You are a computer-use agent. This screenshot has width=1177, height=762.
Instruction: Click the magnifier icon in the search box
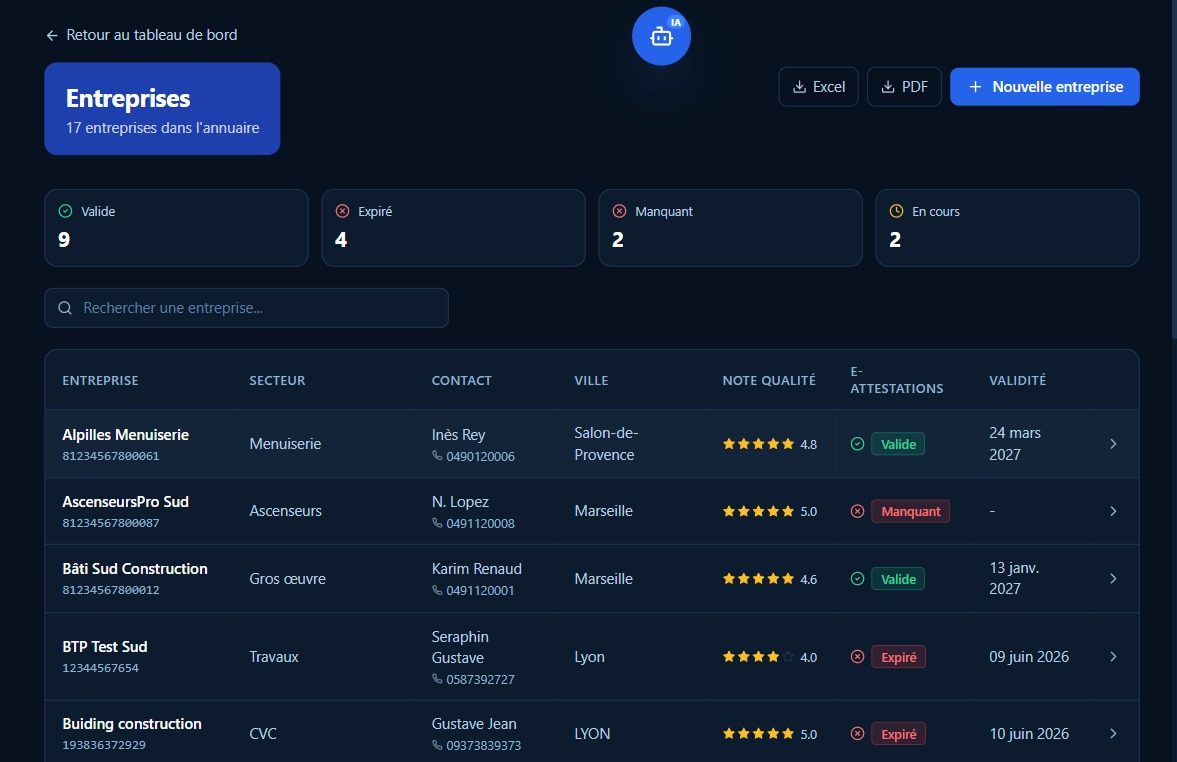[x=65, y=308]
